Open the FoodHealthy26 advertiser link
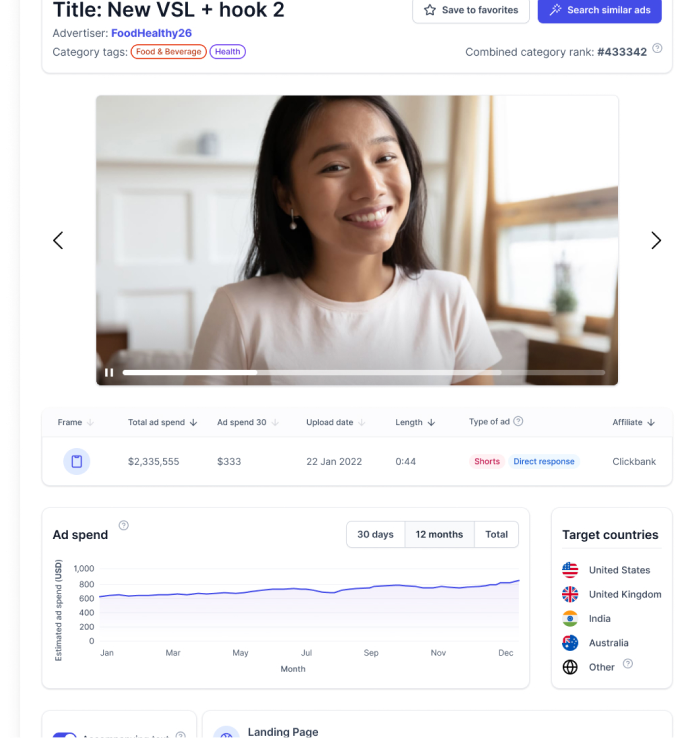688x738 pixels. (151, 33)
